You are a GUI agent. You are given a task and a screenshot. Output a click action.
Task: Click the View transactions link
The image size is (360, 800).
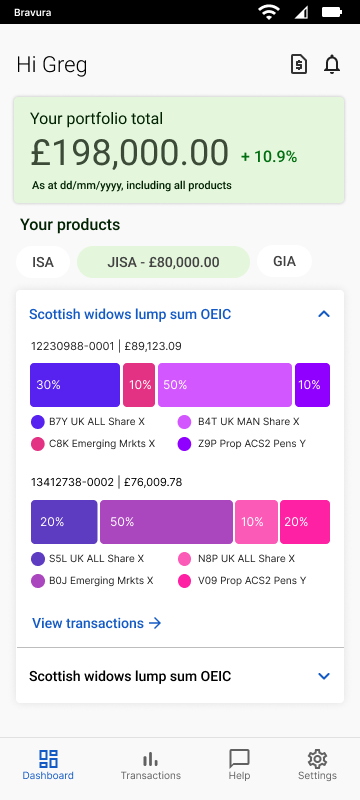click(97, 623)
